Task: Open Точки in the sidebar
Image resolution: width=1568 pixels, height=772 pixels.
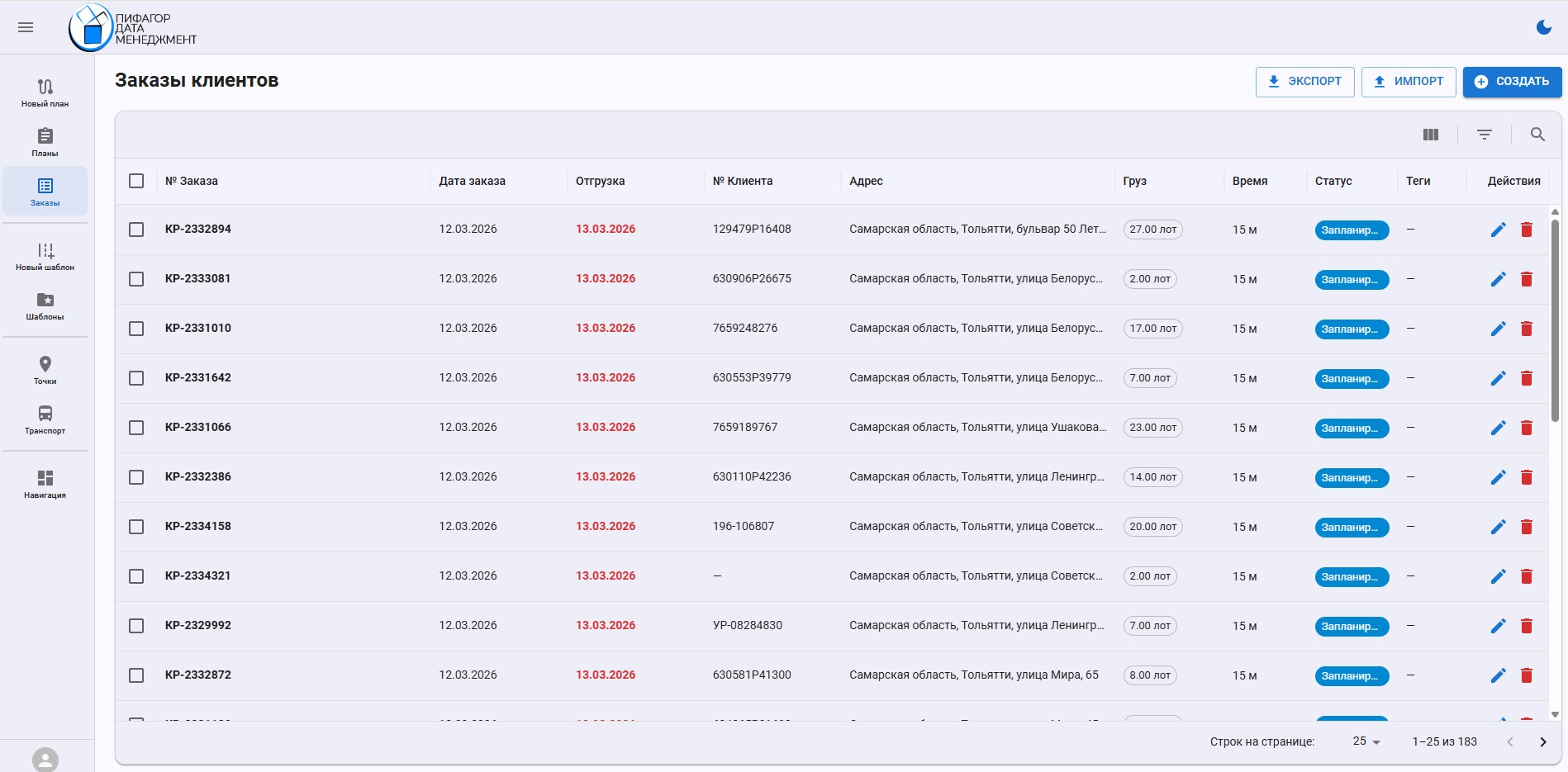Action: coord(45,370)
